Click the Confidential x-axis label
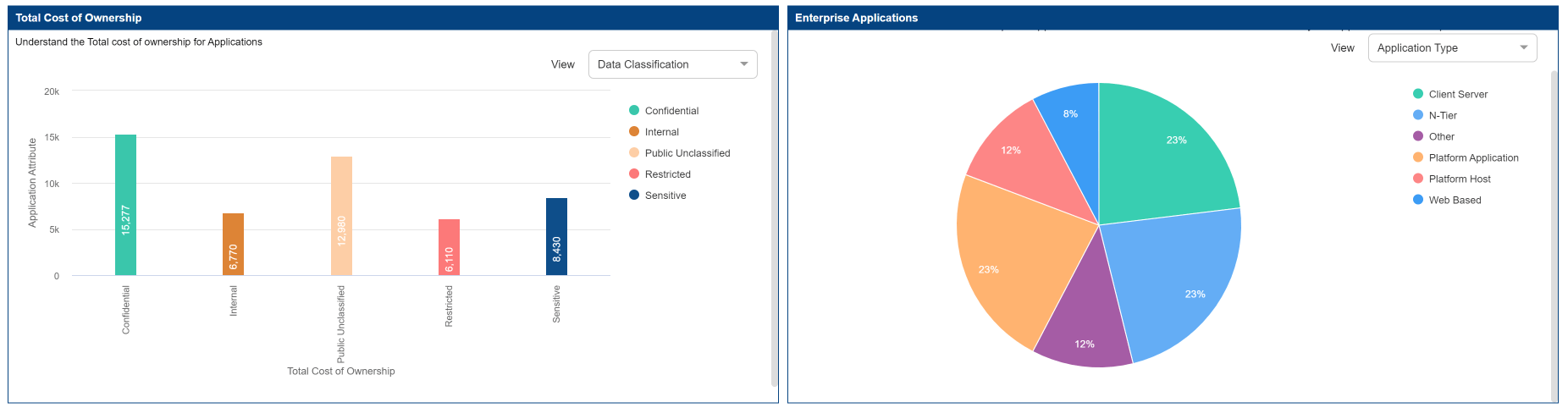The image size is (1568, 408). coord(126,310)
